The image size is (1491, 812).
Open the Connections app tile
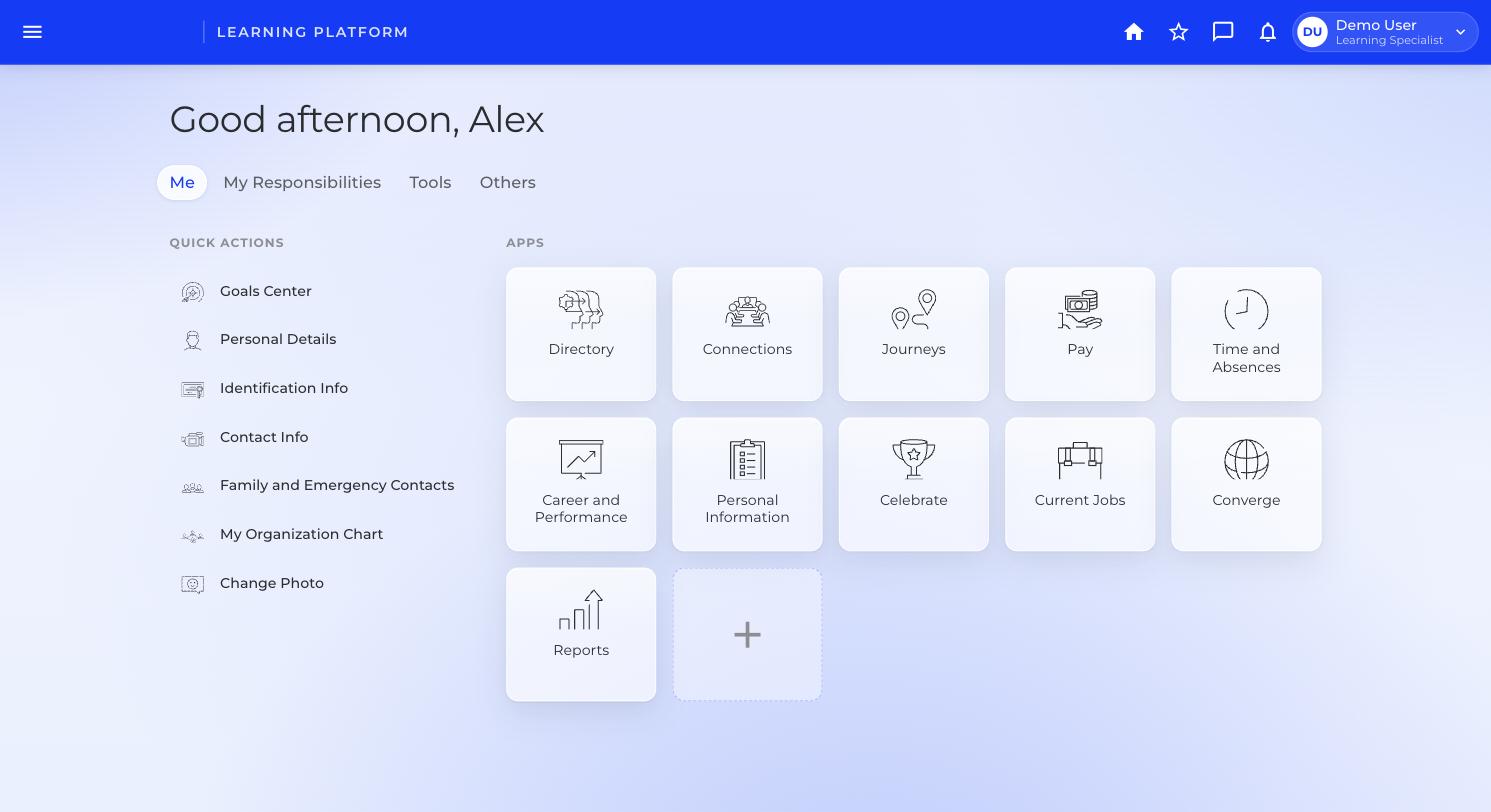[747, 334]
